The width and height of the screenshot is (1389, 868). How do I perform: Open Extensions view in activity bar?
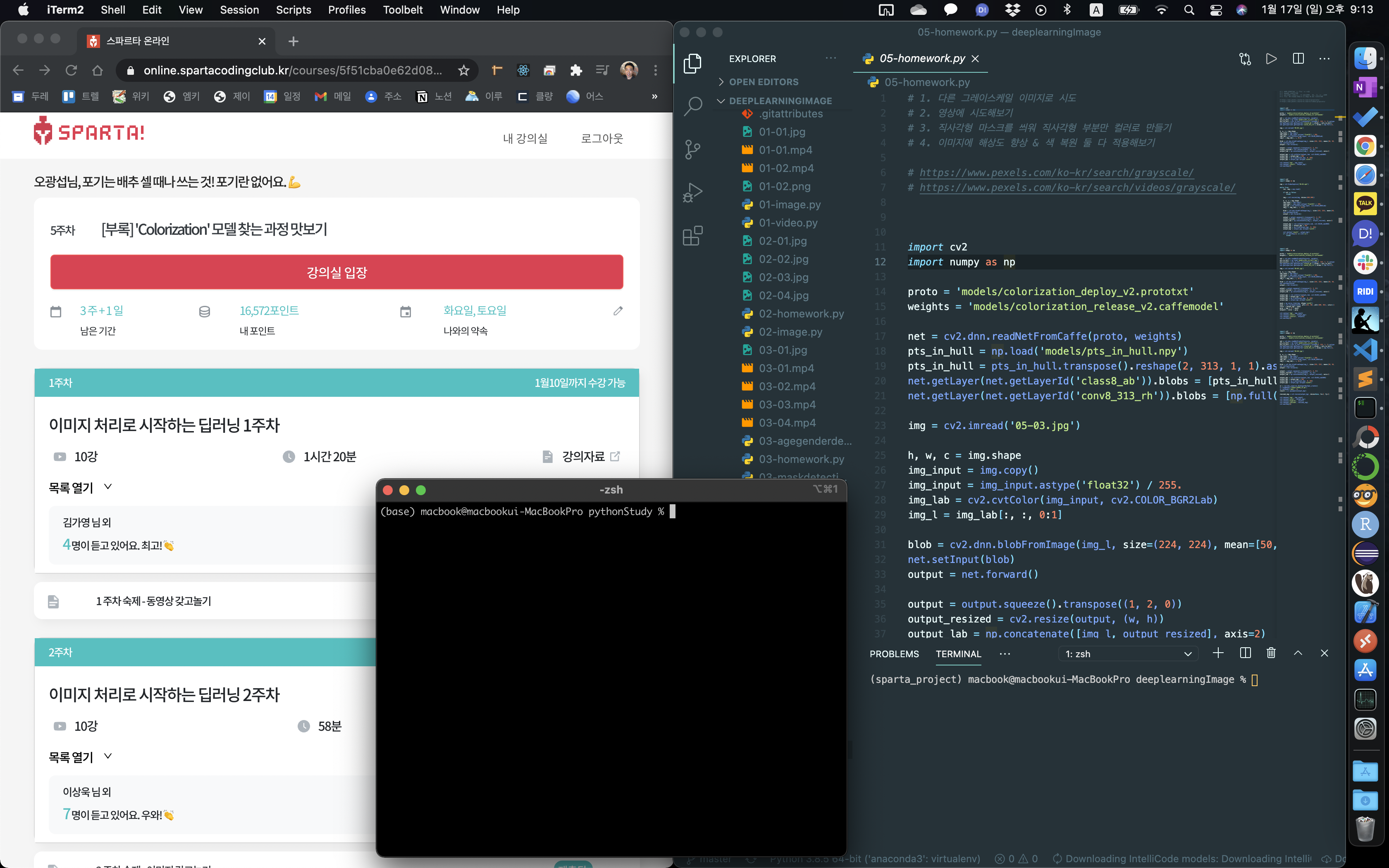[x=693, y=235]
